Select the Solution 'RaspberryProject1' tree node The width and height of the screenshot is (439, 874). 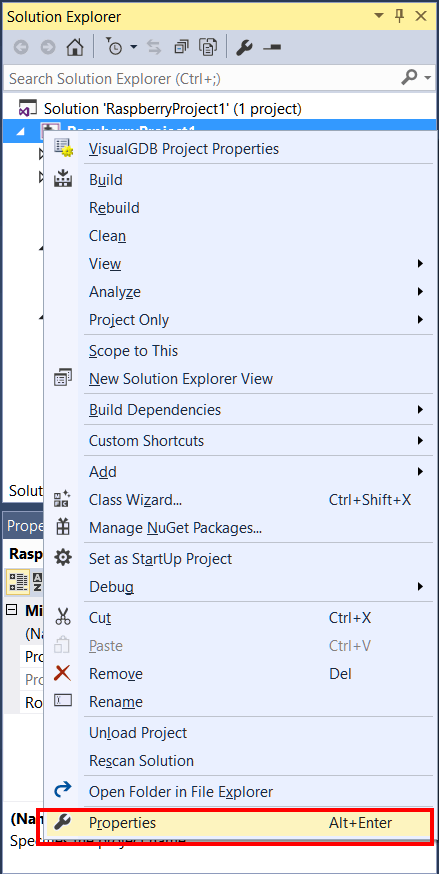click(x=173, y=108)
